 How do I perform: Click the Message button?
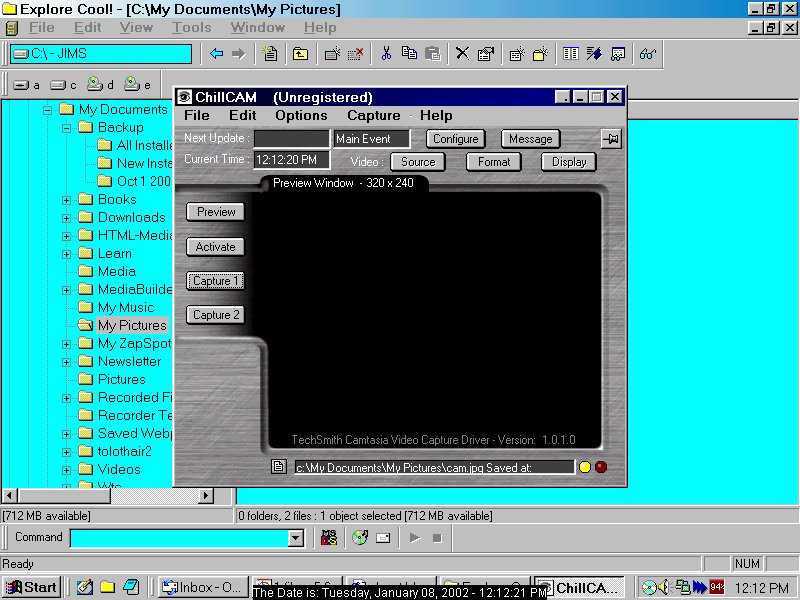[x=531, y=139]
